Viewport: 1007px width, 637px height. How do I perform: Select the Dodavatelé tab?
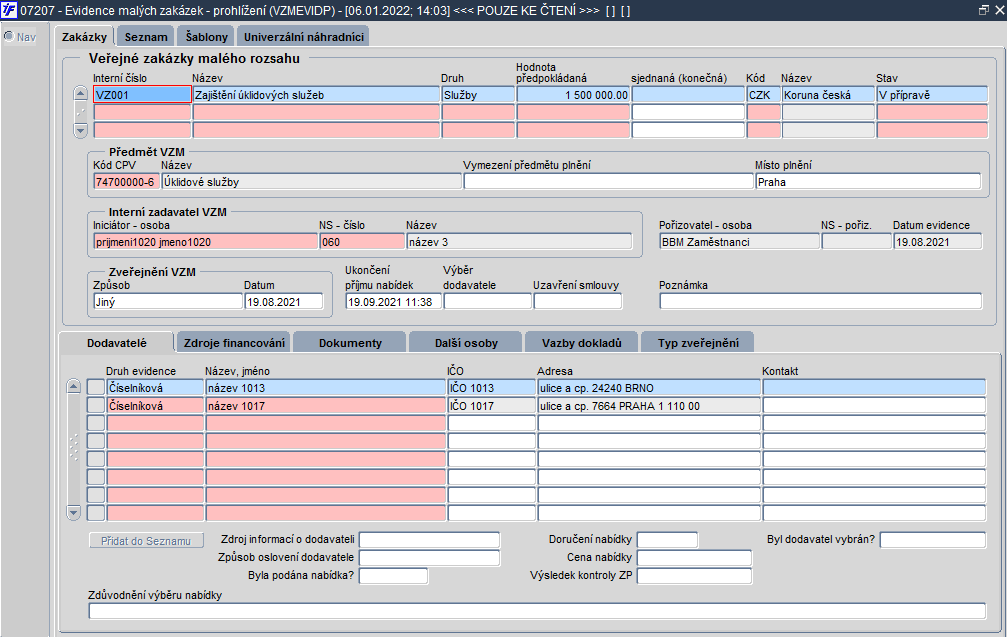point(116,343)
